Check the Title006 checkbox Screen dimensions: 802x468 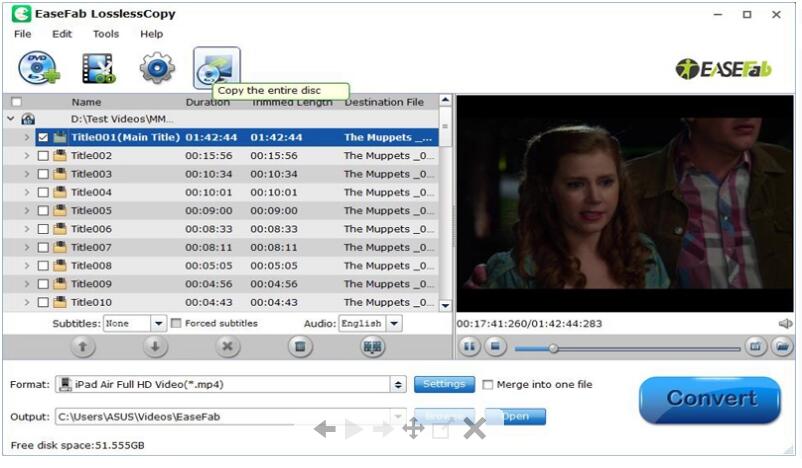[x=43, y=229]
